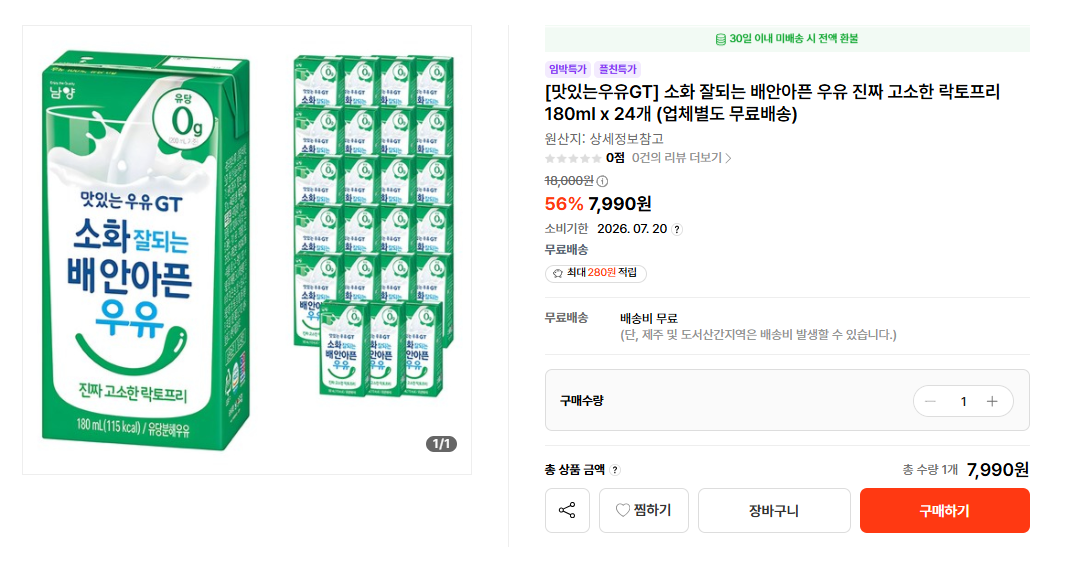Click the quantity number field
This screenshot has width=1084, height=576.
point(963,402)
